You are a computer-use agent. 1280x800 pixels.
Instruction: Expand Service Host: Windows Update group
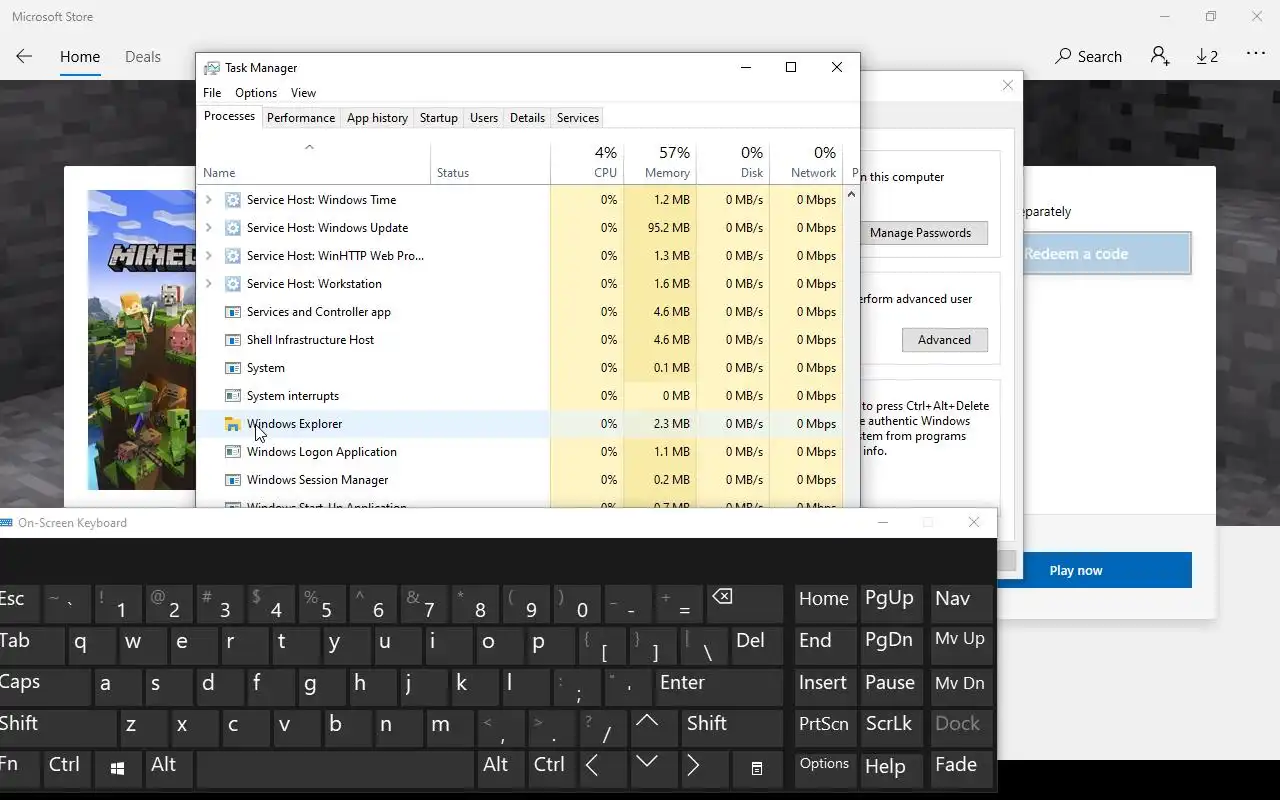(208, 228)
